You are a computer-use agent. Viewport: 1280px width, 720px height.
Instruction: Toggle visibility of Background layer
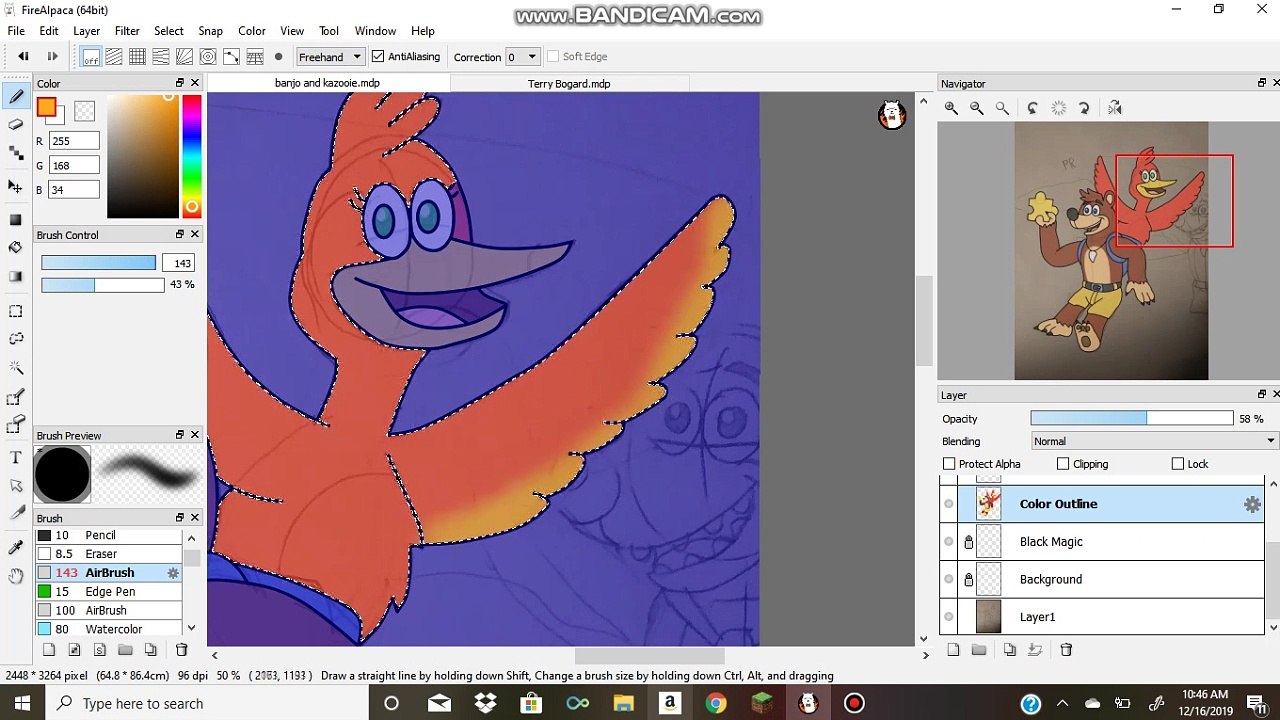point(949,579)
